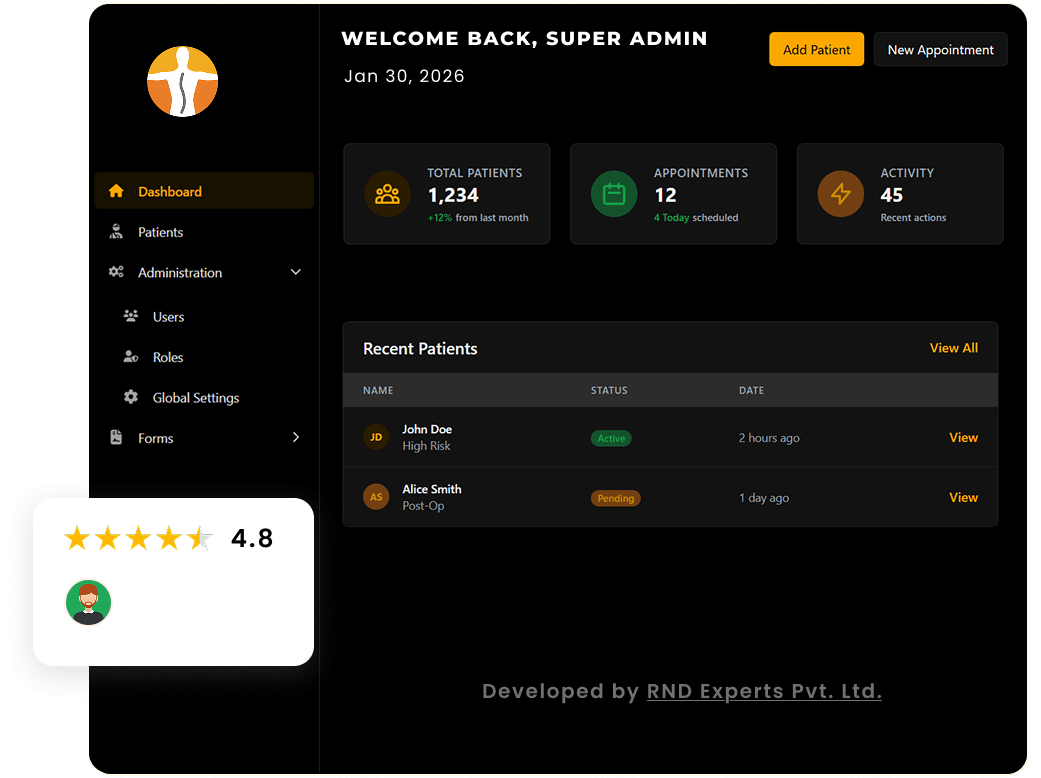
Task: Click the RND Experts Pvt. Ltd. link
Action: click(764, 691)
